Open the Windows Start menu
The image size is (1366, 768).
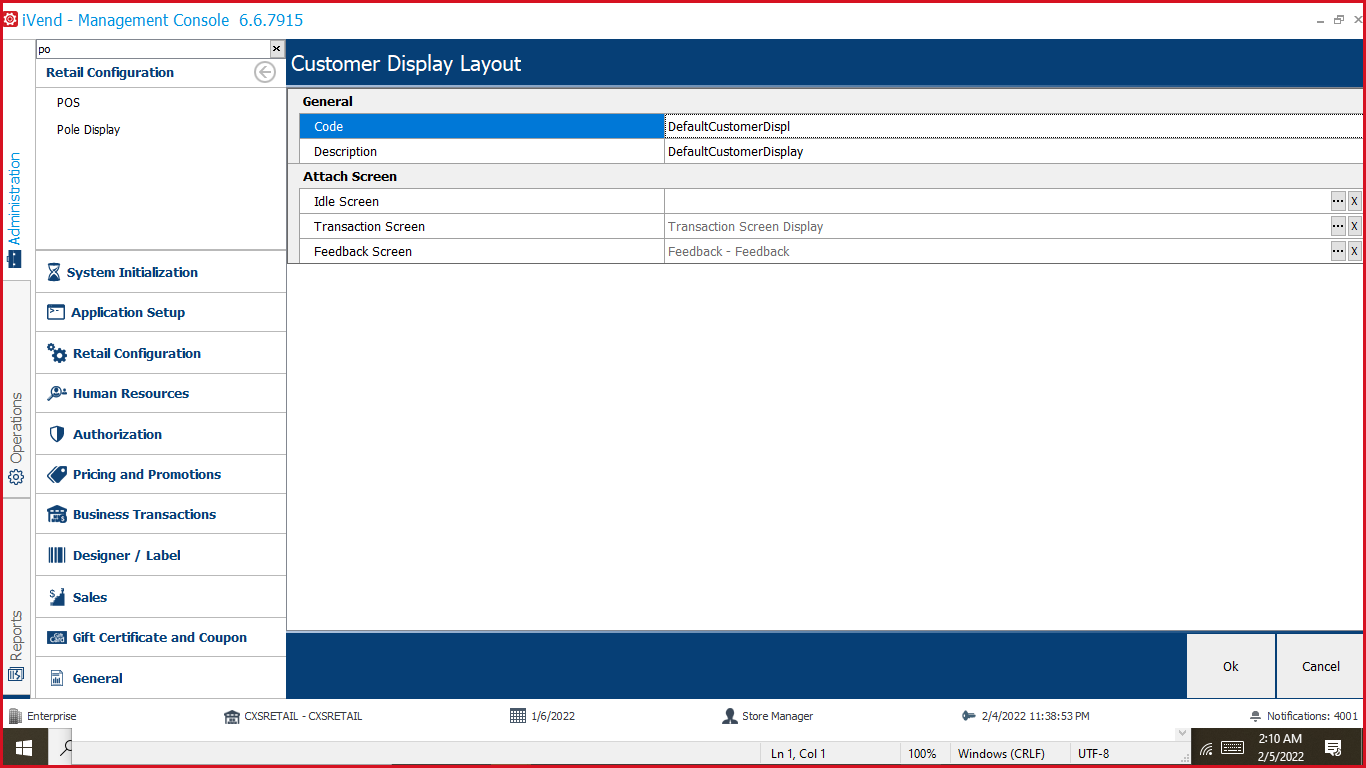[24, 747]
